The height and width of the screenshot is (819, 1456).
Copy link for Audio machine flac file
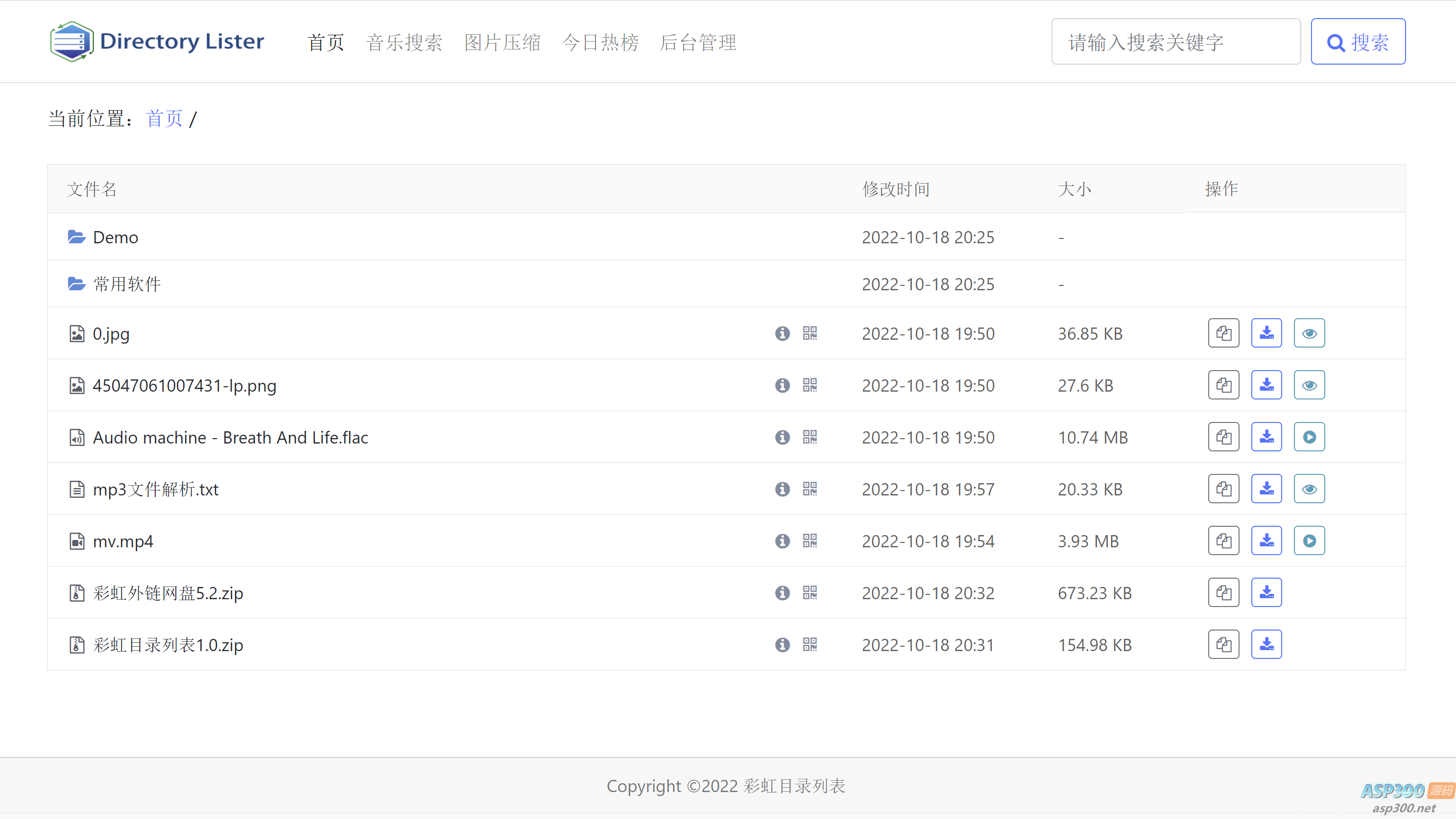1223,437
